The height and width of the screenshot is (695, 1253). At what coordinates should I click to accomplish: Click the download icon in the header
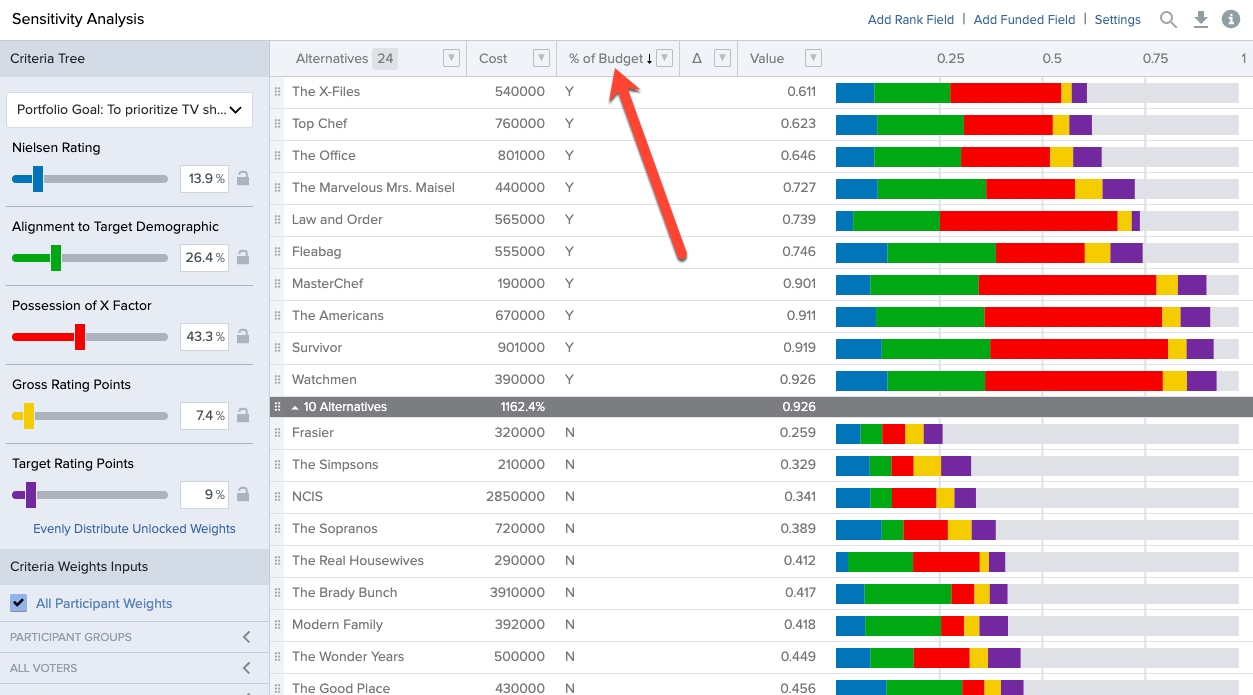point(1201,19)
